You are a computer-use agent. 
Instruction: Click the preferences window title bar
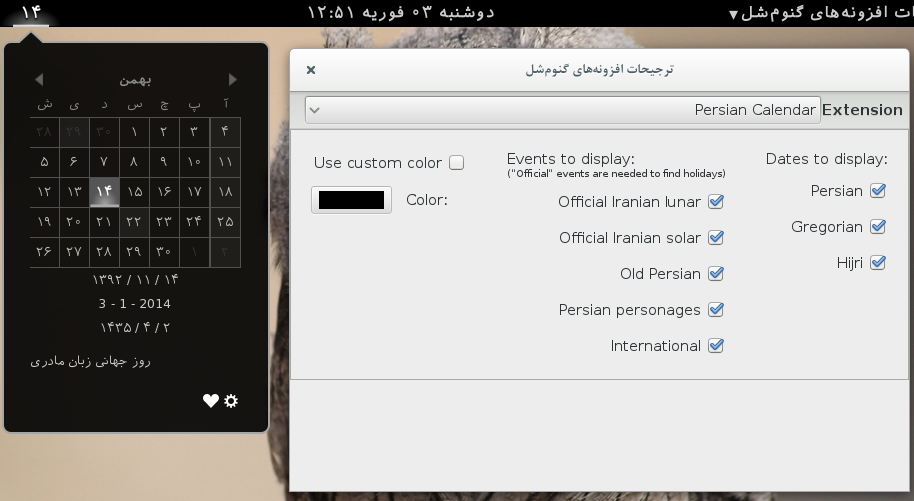pos(600,70)
